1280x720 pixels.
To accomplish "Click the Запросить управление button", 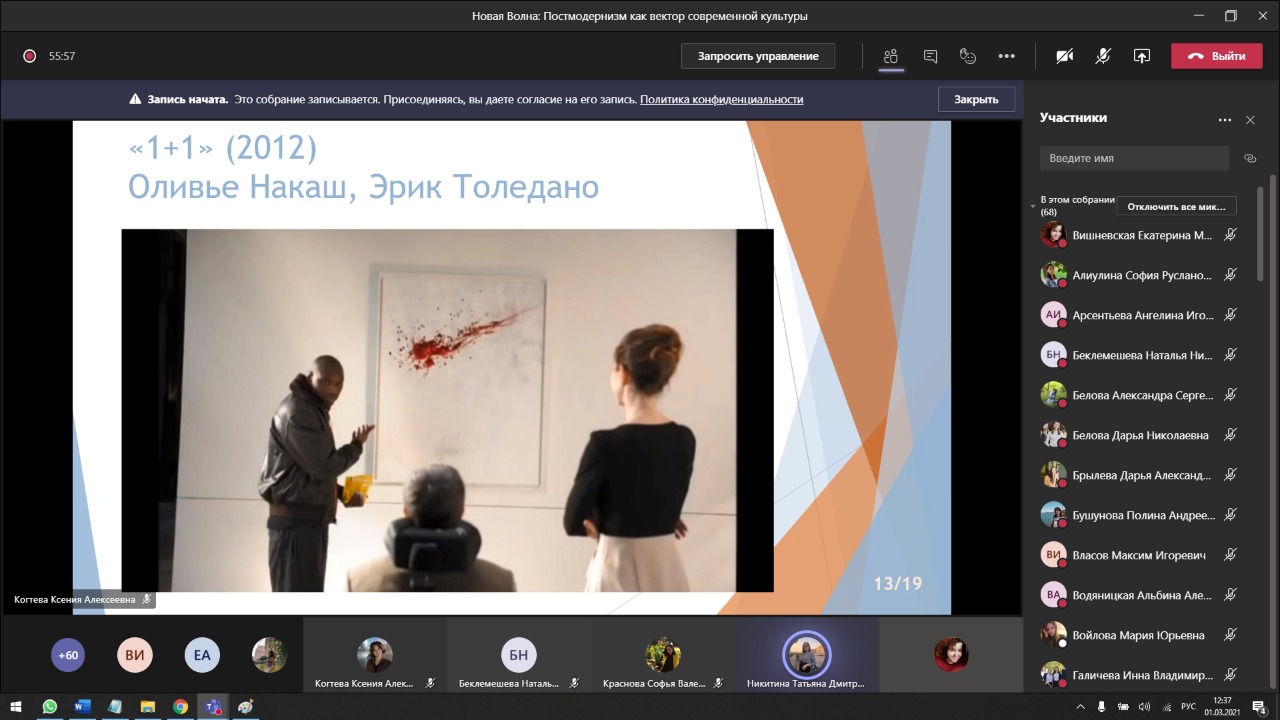I will pyautogui.click(x=758, y=56).
